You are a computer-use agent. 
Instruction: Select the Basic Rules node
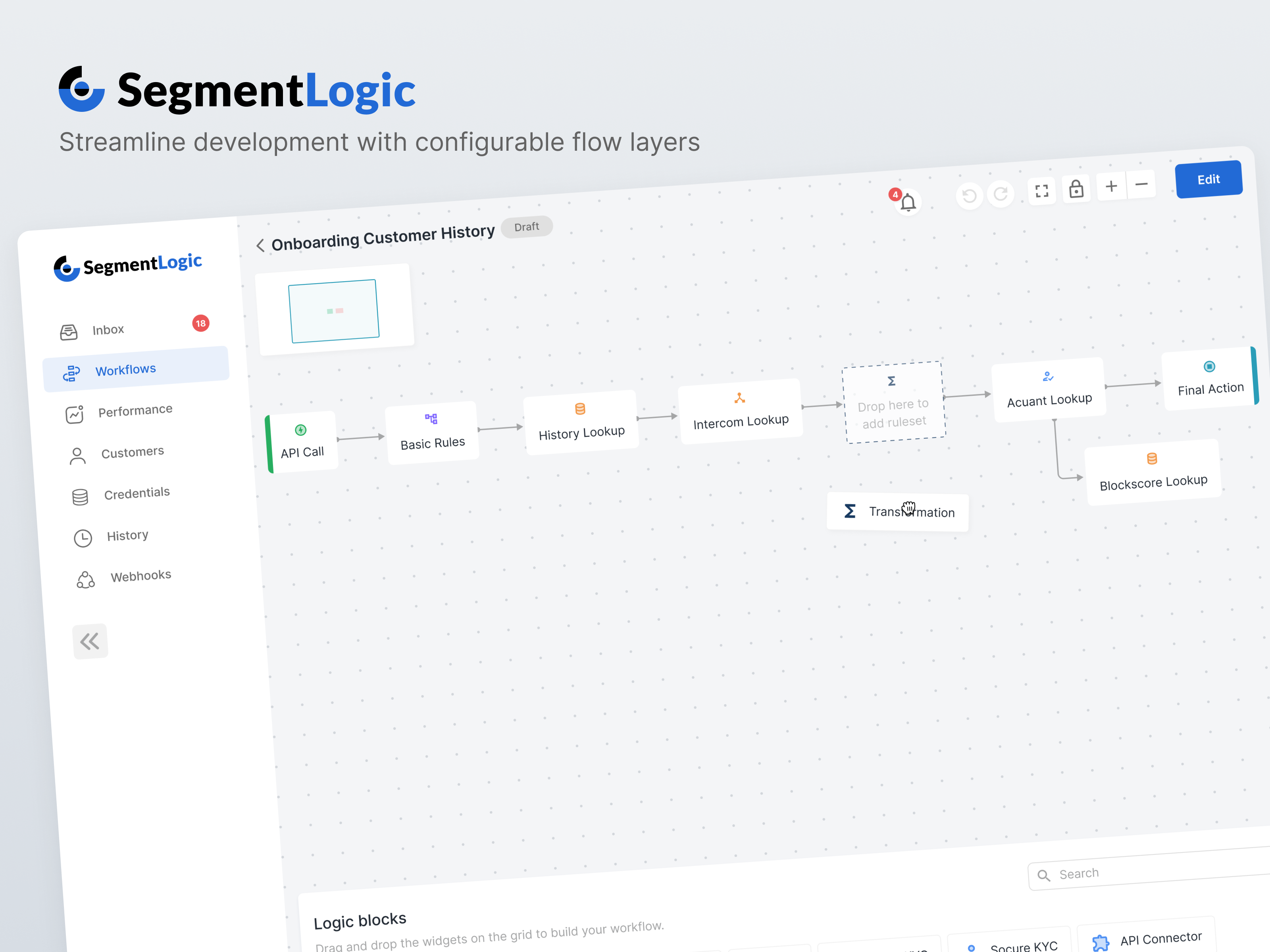point(432,432)
